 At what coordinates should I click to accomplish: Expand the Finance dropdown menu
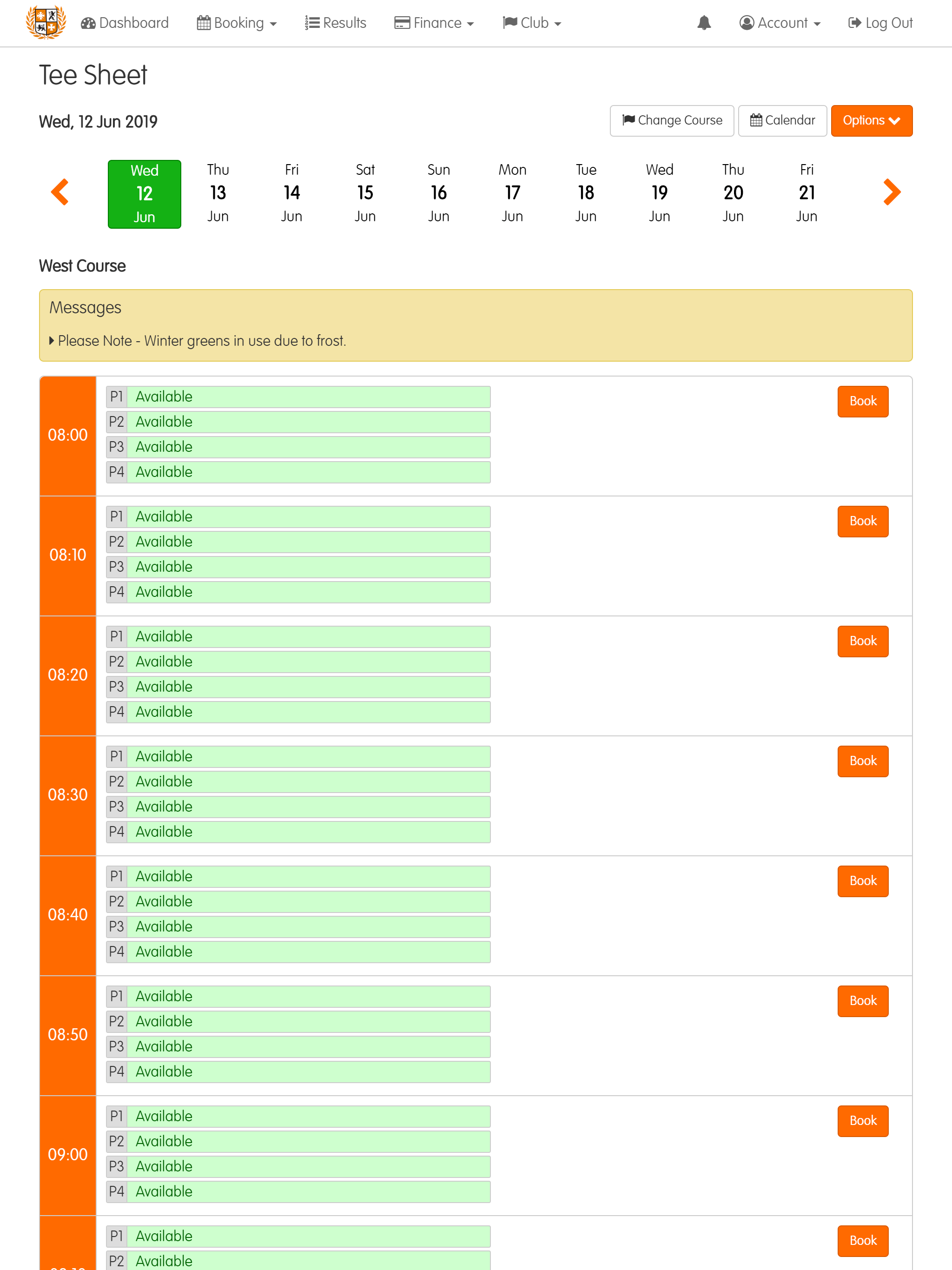point(434,23)
